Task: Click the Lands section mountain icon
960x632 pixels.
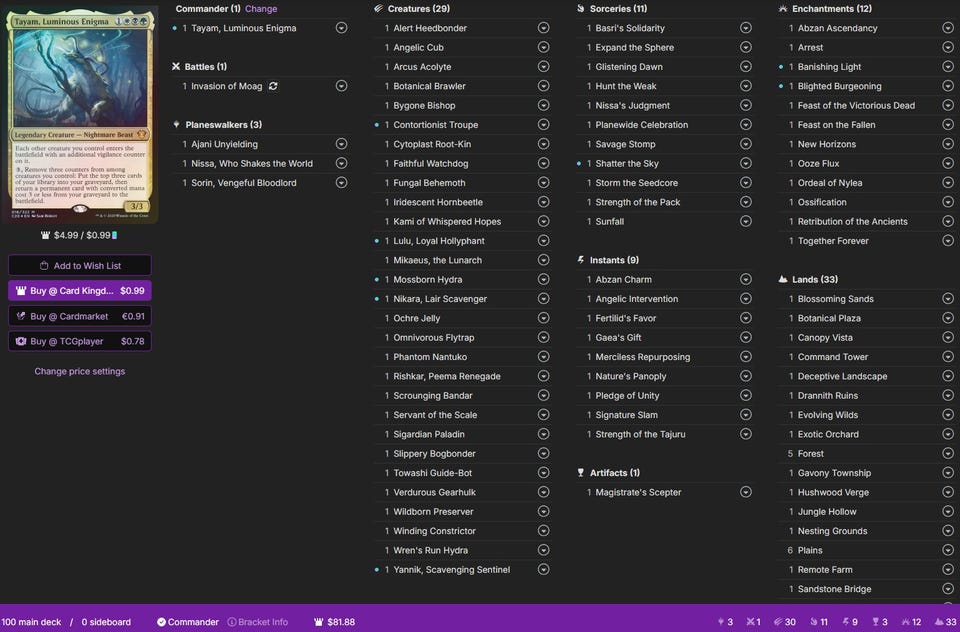Action: (782, 279)
